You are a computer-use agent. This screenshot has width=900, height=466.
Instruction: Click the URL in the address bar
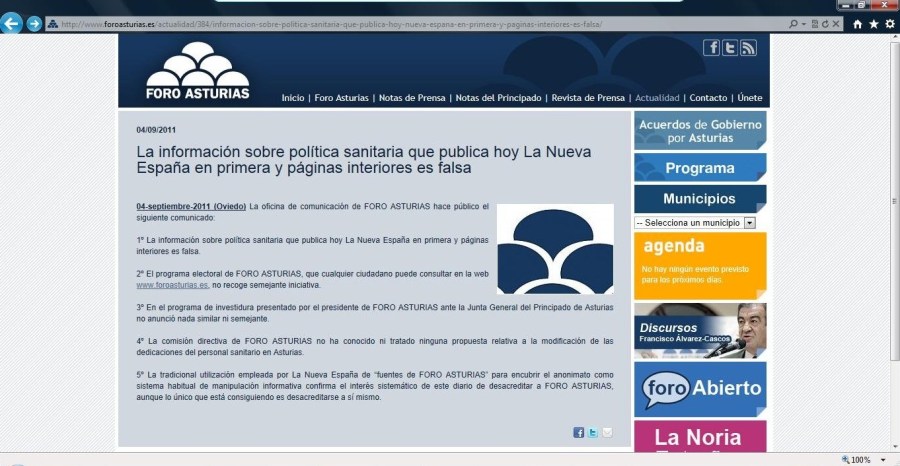click(x=332, y=24)
